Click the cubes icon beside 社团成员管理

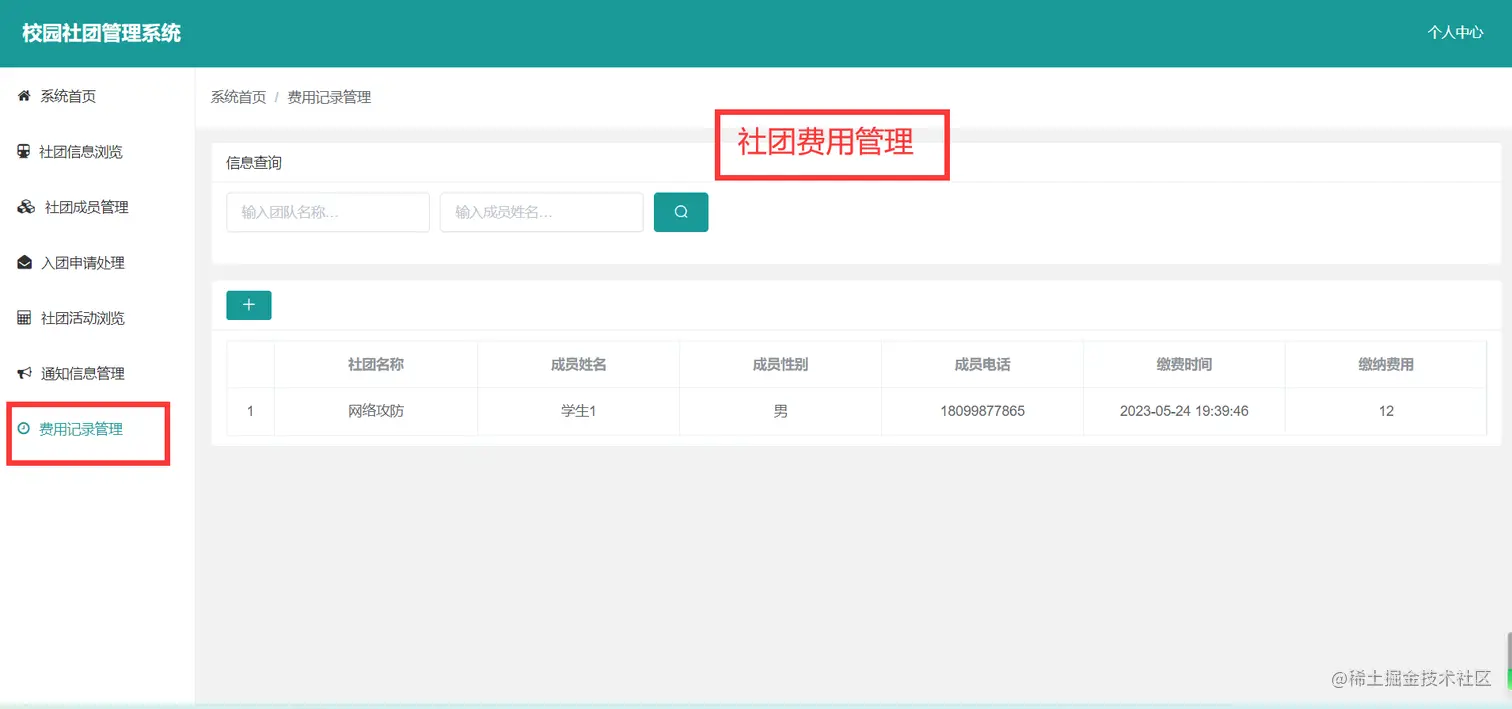pyautogui.click(x=26, y=207)
